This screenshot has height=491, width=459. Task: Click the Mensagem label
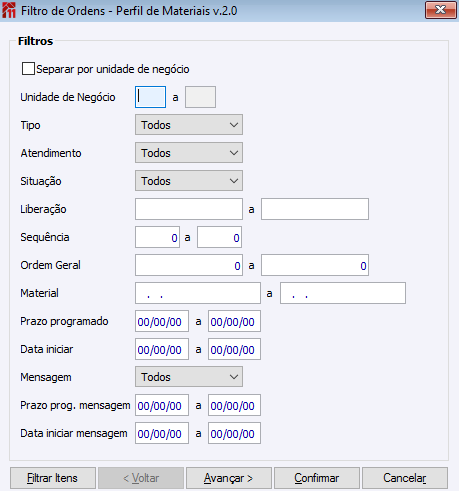(46, 377)
